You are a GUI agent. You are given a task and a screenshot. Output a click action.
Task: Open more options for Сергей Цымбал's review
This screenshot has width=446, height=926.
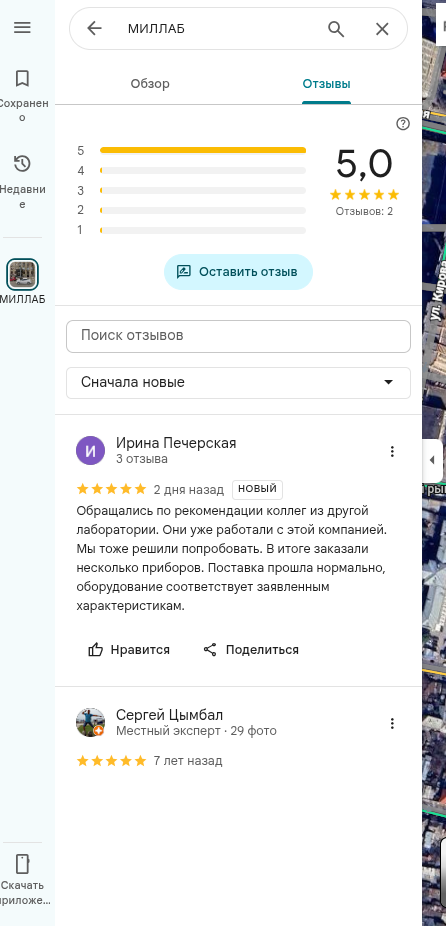pyautogui.click(x=392, y=723)
